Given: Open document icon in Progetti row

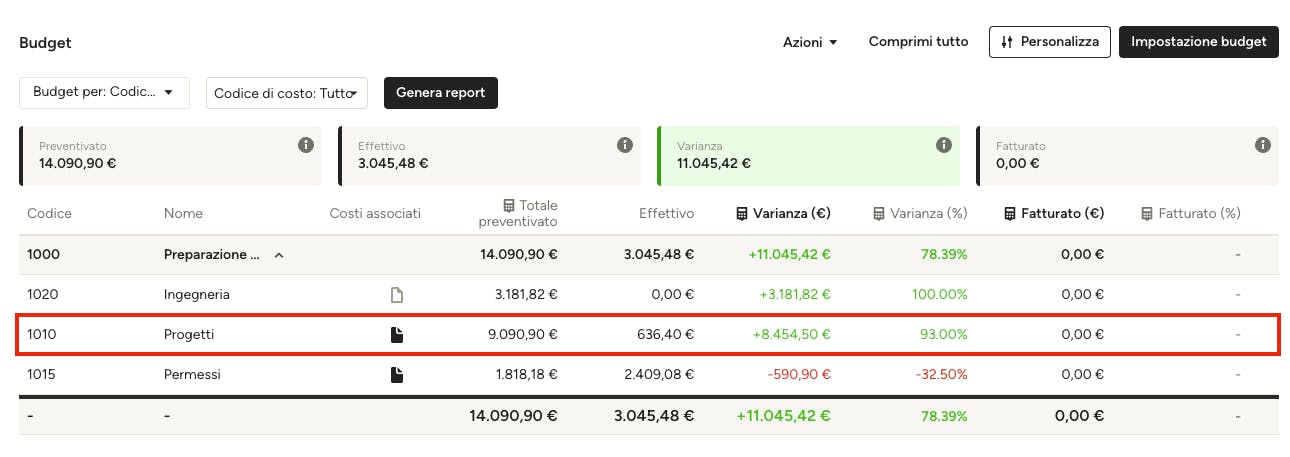Looking at the screenshot, I should pos(396,335).
